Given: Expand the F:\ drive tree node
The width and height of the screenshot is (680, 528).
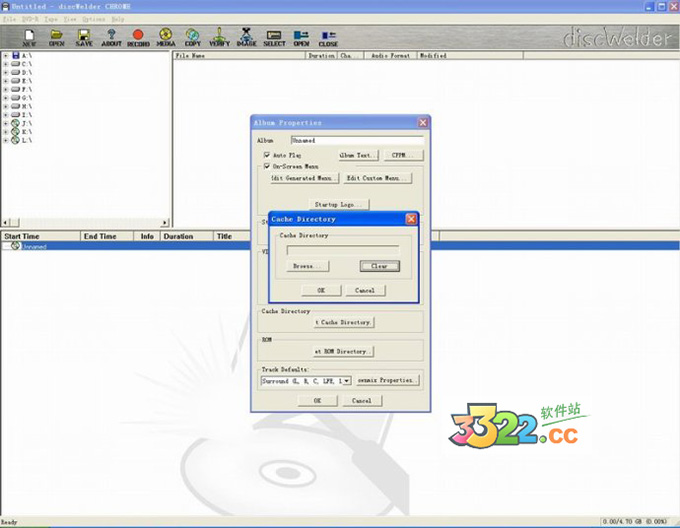Looking at the screenshot, I should [x=6, y=89].
